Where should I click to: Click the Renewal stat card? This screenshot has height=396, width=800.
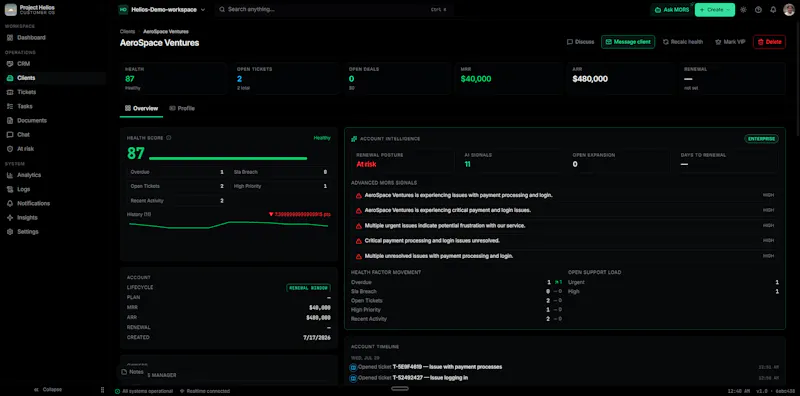732,79
